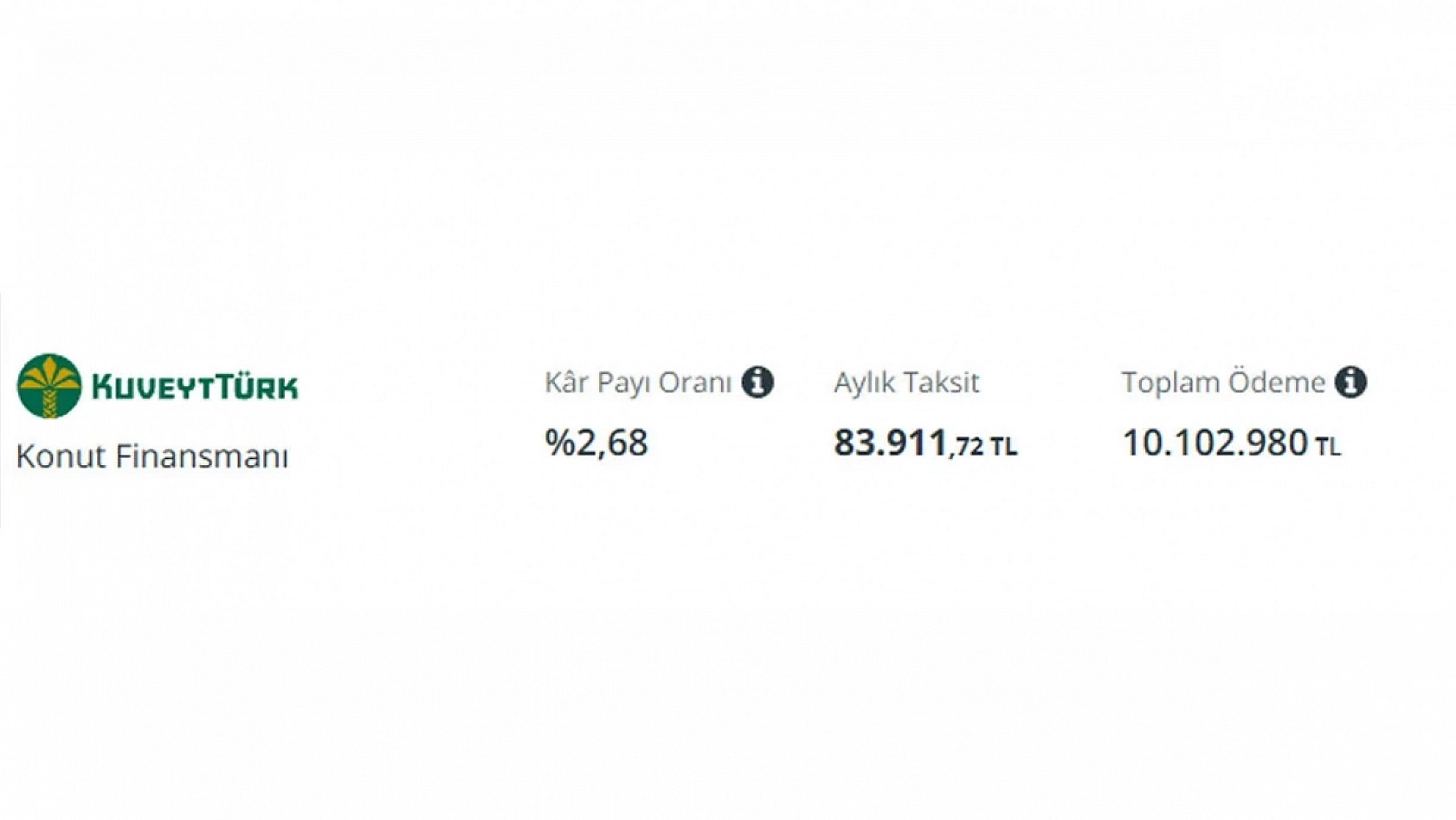Click TL unit after the monthly installment

click(x=1004, y=447)
